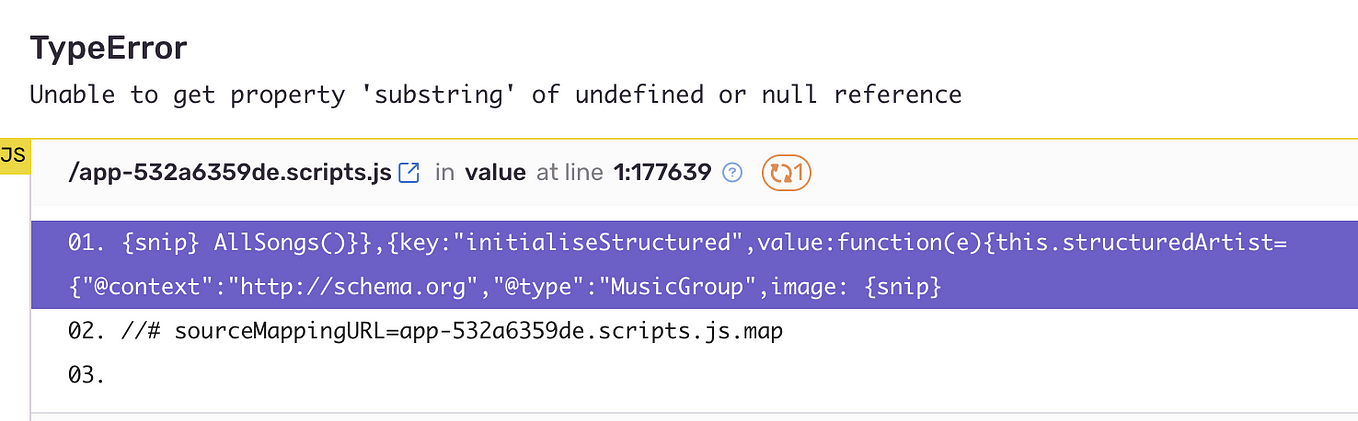The width and height of the screenshot is (1358, 421).
Task: Click the empty code line 03
Action: [694, 376]
